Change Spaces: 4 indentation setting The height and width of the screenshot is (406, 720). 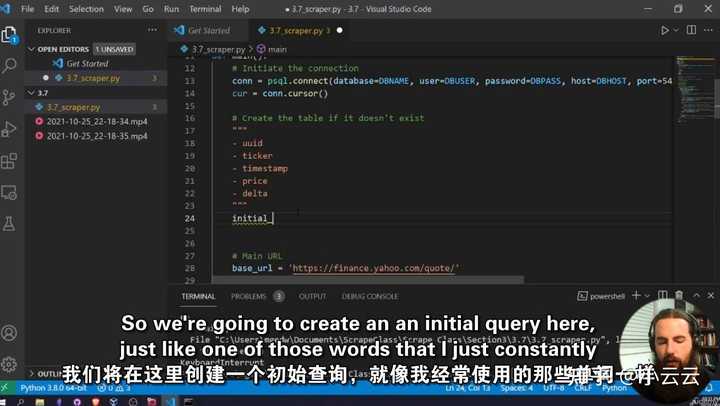pos(517,388)
